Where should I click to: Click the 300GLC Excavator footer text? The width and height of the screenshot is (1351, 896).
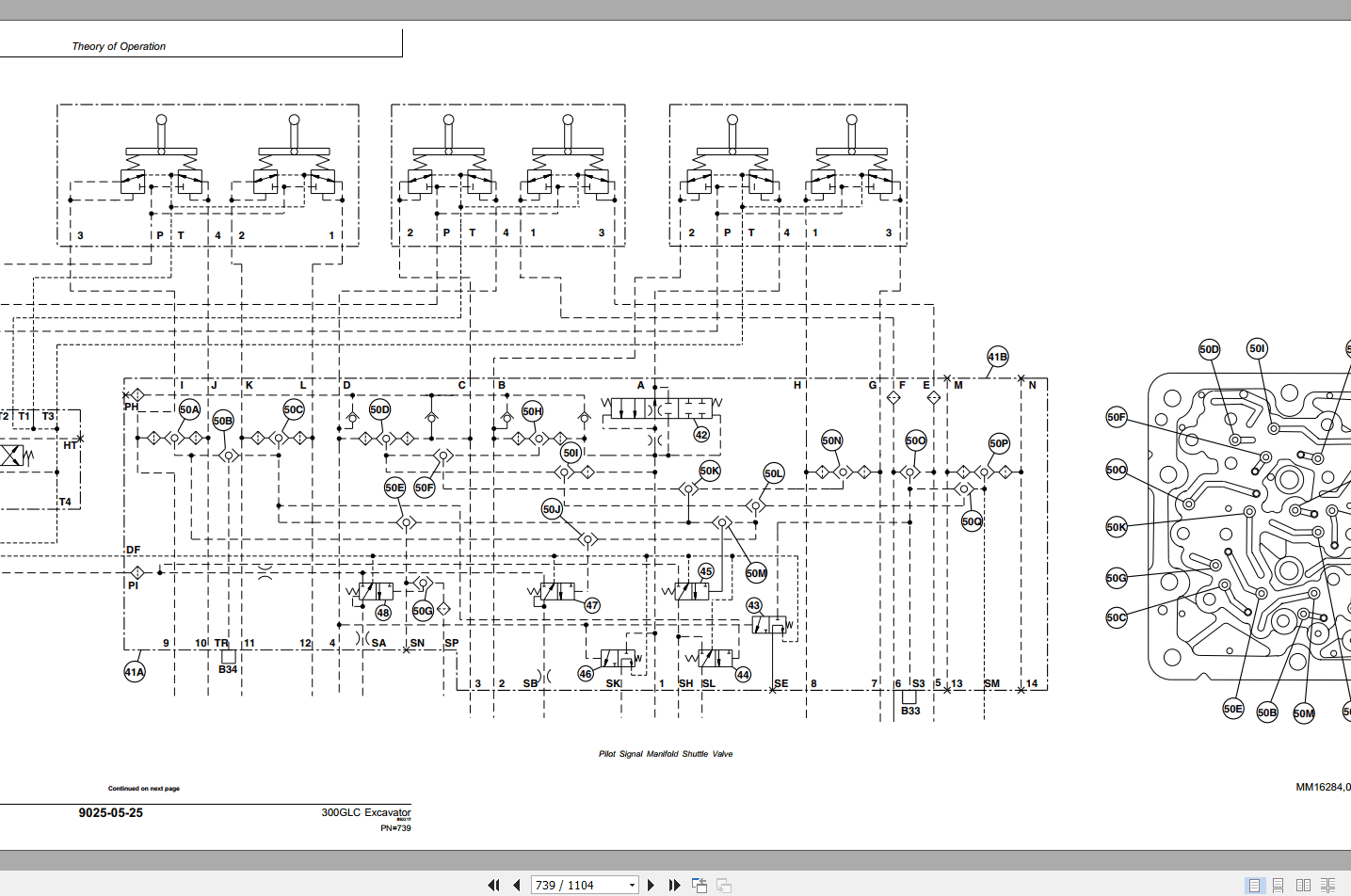coord(366,812)
